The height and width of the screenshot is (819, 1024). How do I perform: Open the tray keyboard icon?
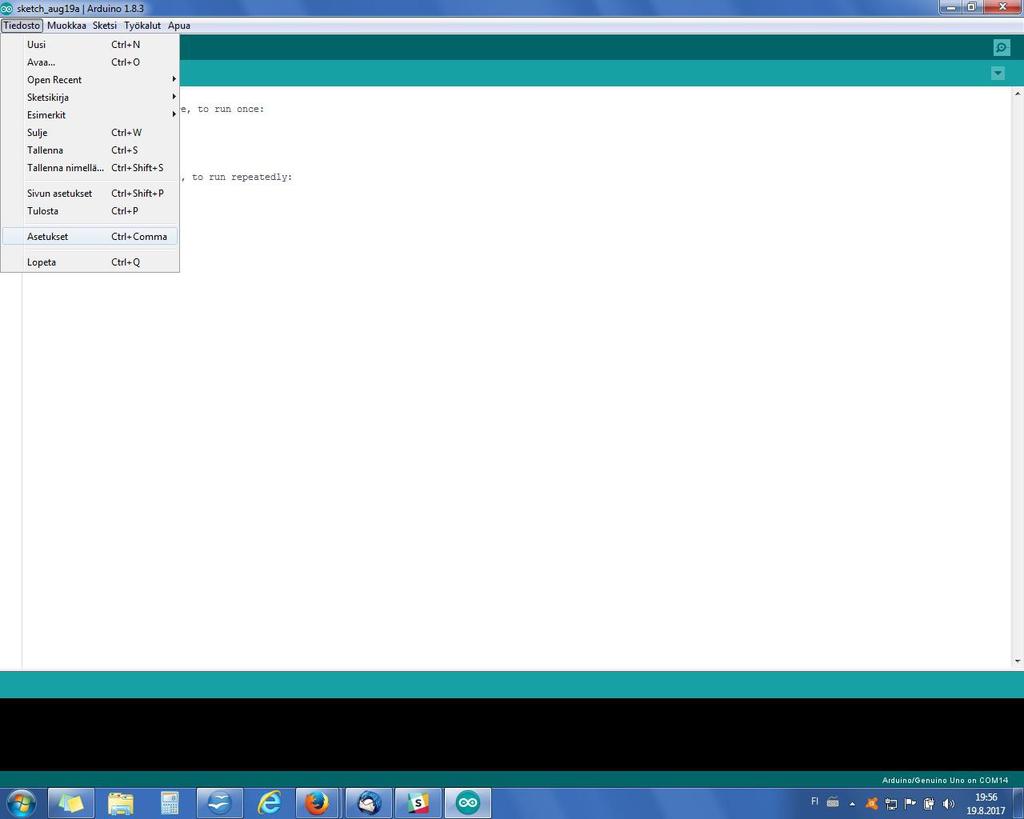pyautogui.click(x=833, y=802)
